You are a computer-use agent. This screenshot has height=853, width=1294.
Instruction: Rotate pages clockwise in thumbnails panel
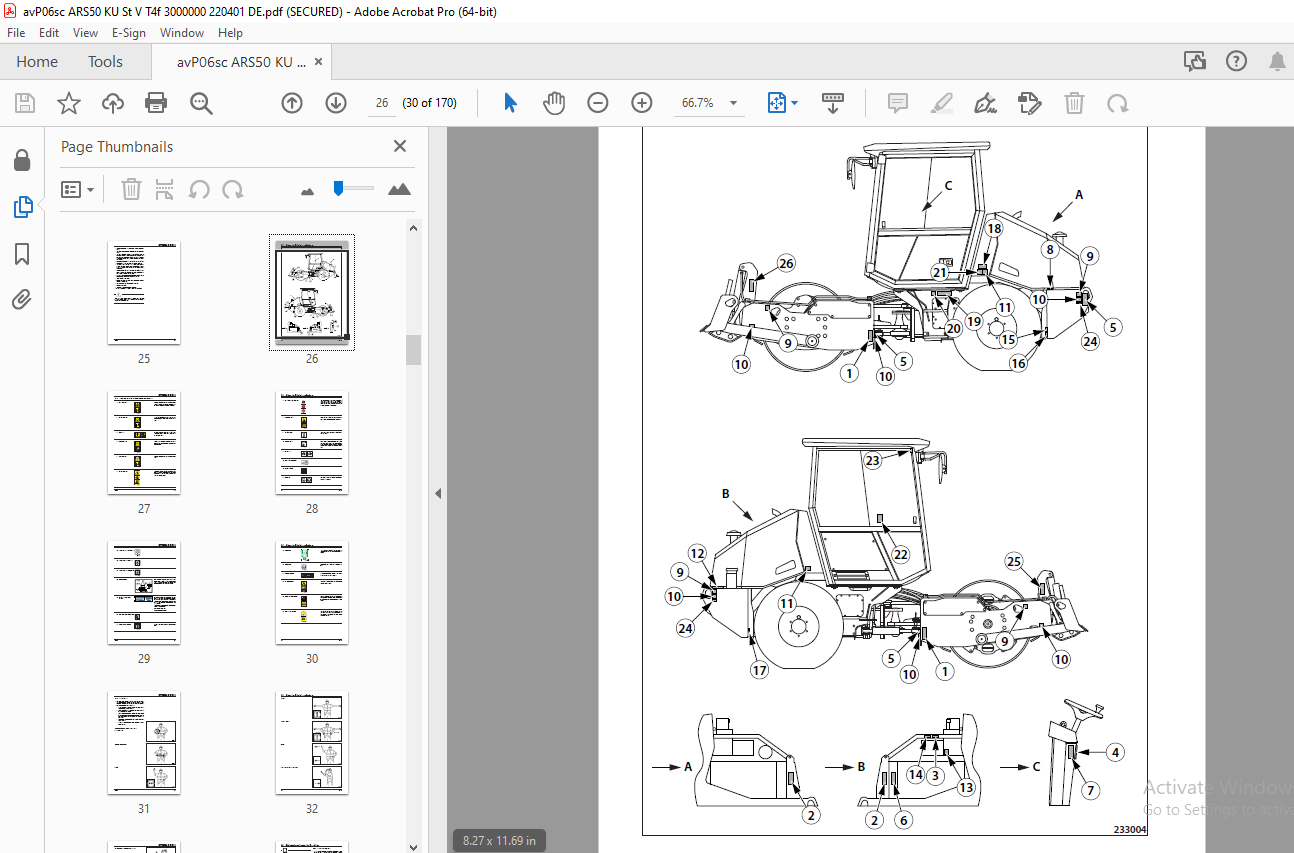pyautogui.click(x=233, y=189)
